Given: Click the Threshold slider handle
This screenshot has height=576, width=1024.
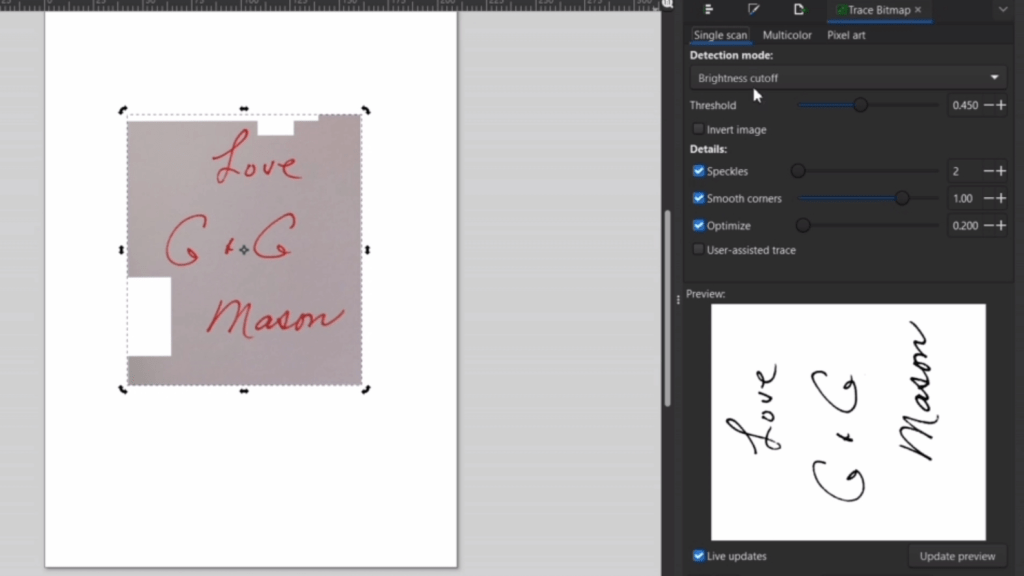Looking at the screenshot, I should pyautogui.click(x=860, y=105).
